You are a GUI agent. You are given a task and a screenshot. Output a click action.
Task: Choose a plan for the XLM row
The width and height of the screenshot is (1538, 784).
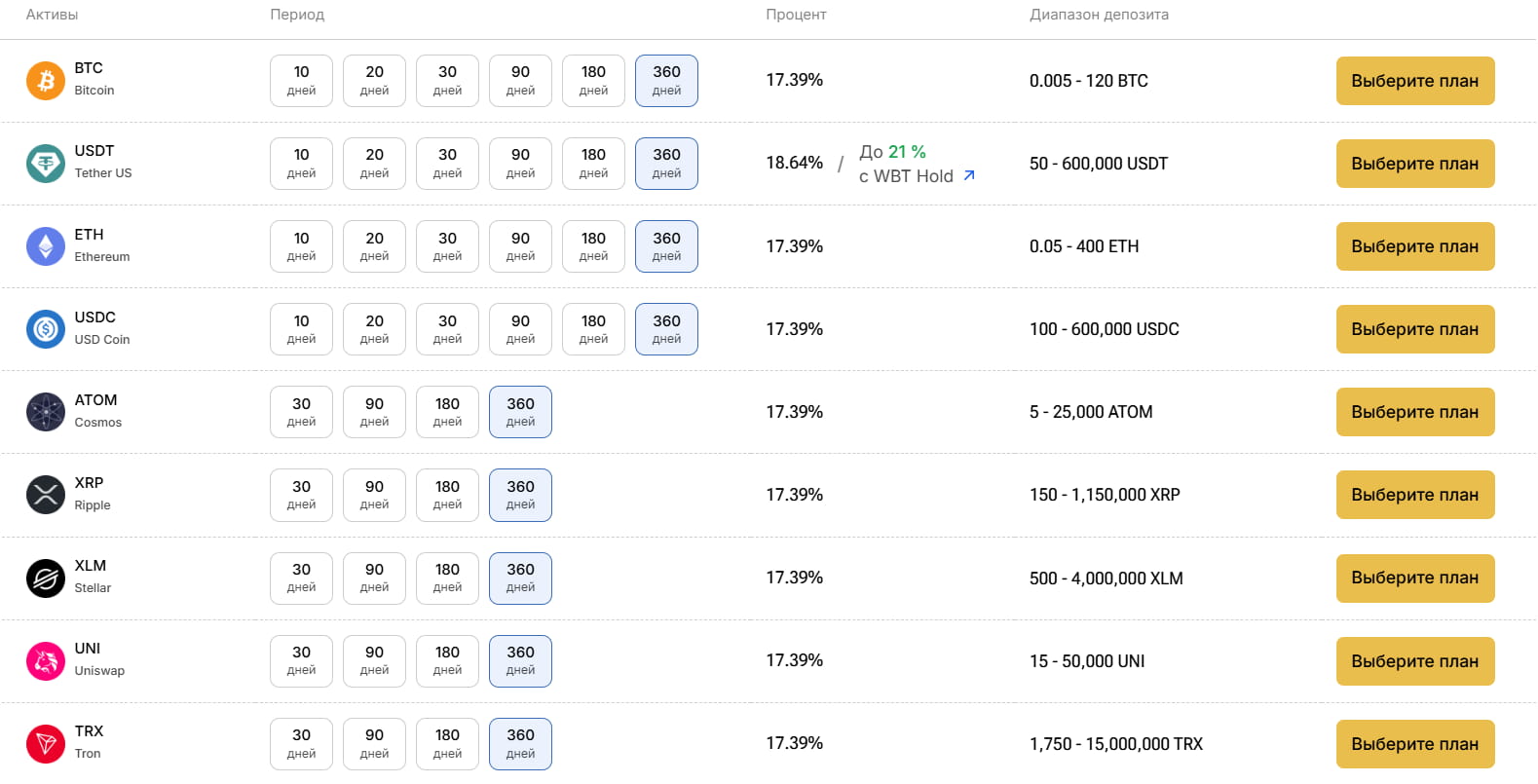point(1415,579)
